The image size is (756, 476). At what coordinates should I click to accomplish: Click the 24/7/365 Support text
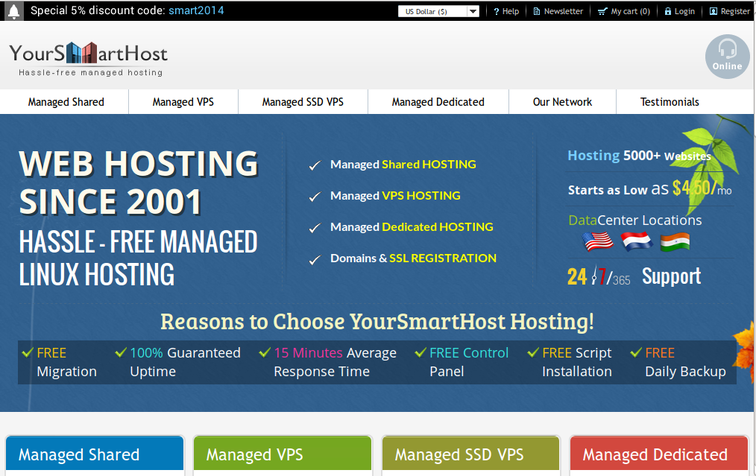[x=634, y=276]
